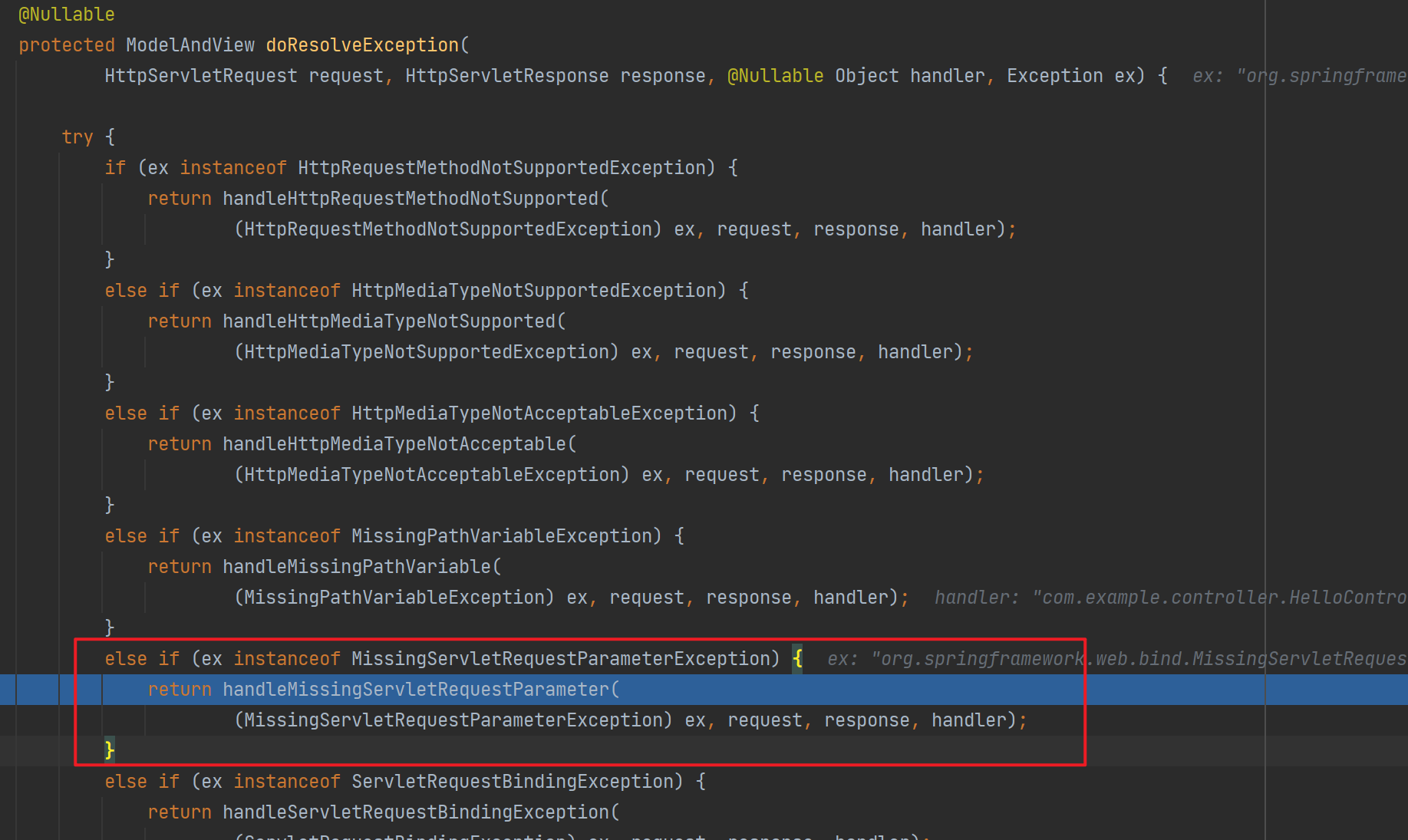Click the HttpServletRequest parameter type
The height and width of the screenshot is (840, 1408).
[x=200, y=76]
